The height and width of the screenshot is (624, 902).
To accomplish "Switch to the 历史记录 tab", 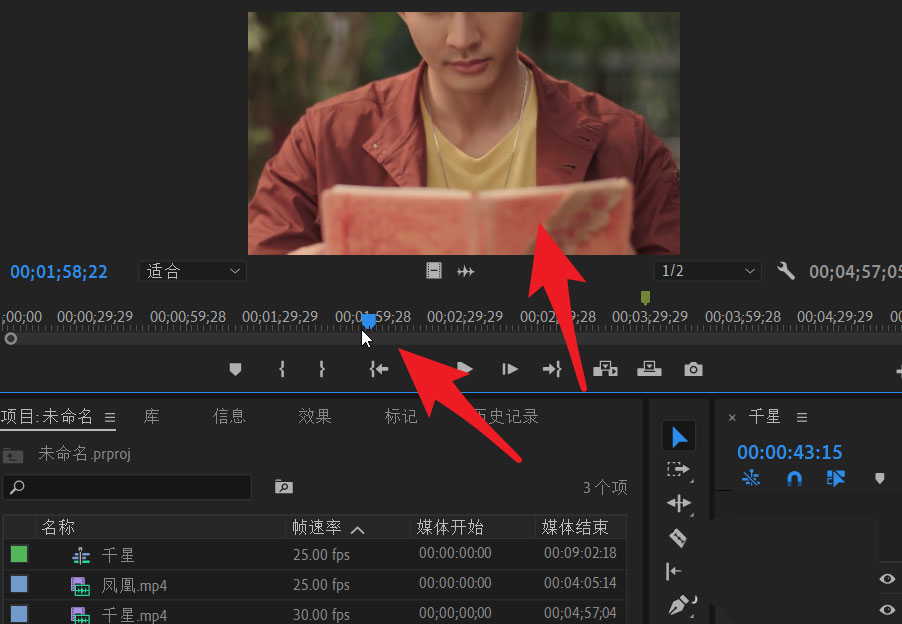I will (x=506, y=416).
